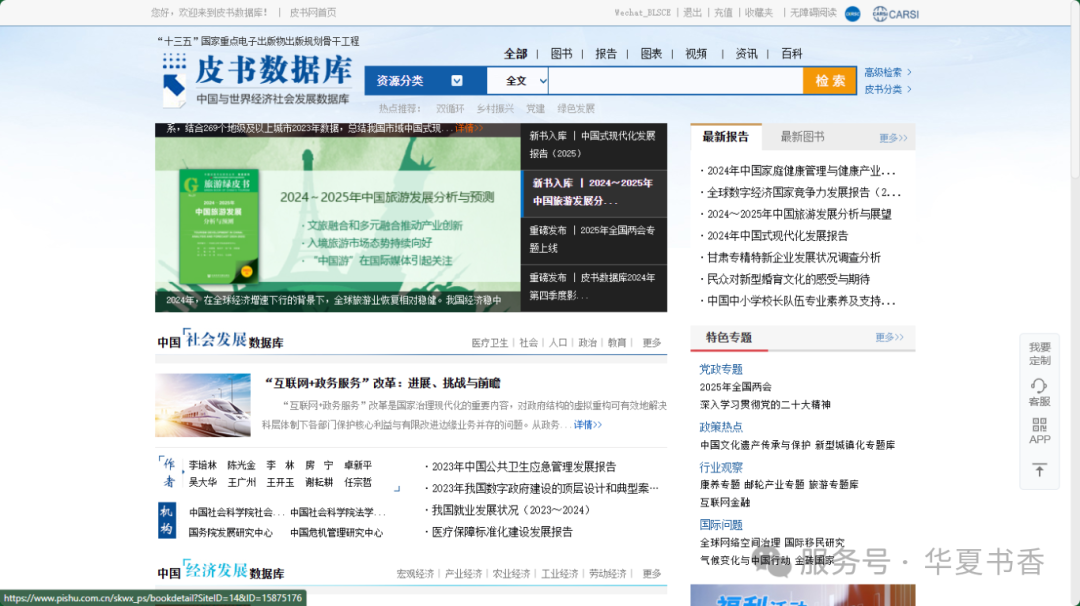Open 康养专题 topic link
This screenshot has width=1080, height=606.
720,485
